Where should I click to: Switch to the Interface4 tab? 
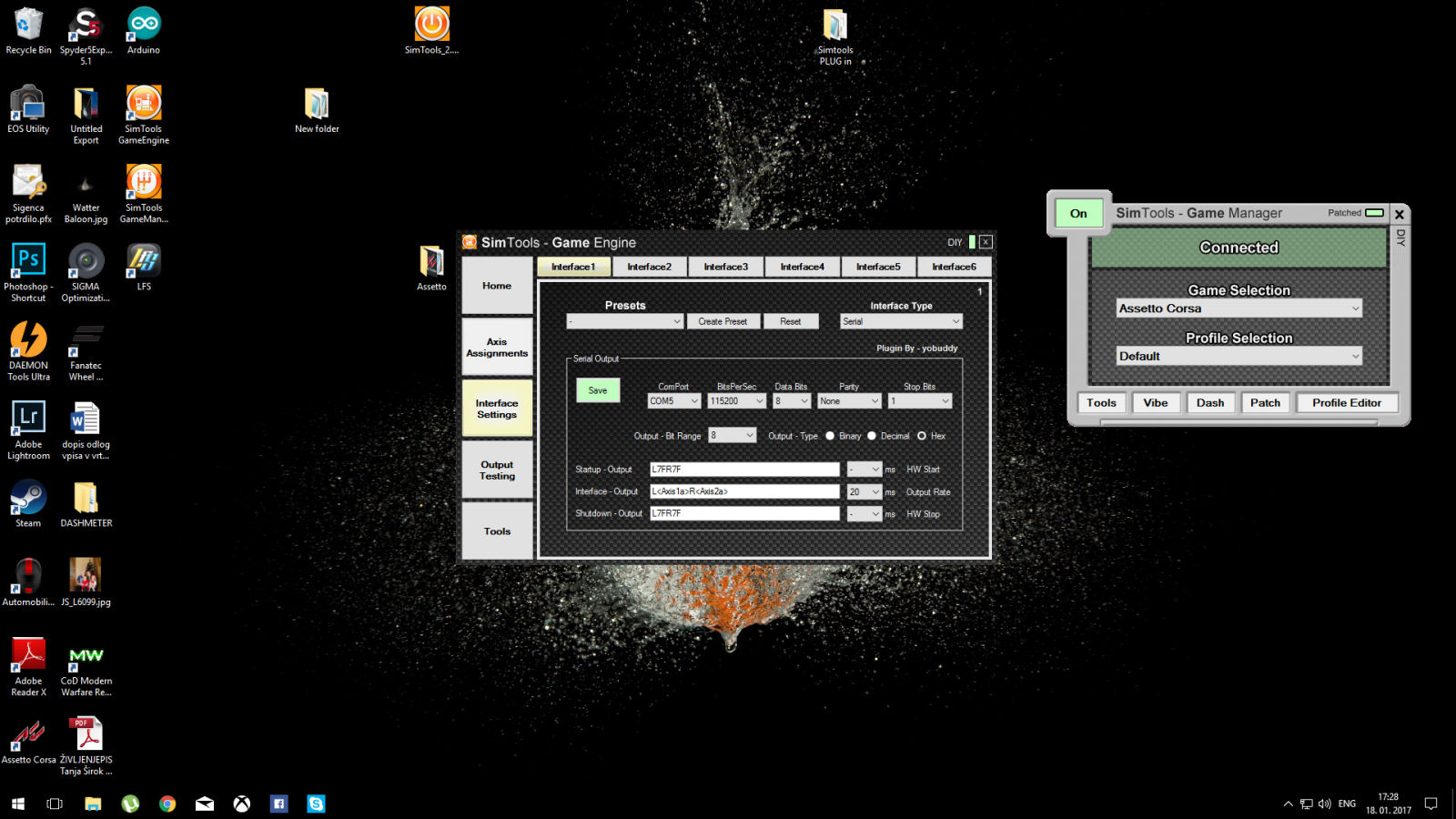pos(803,267)
